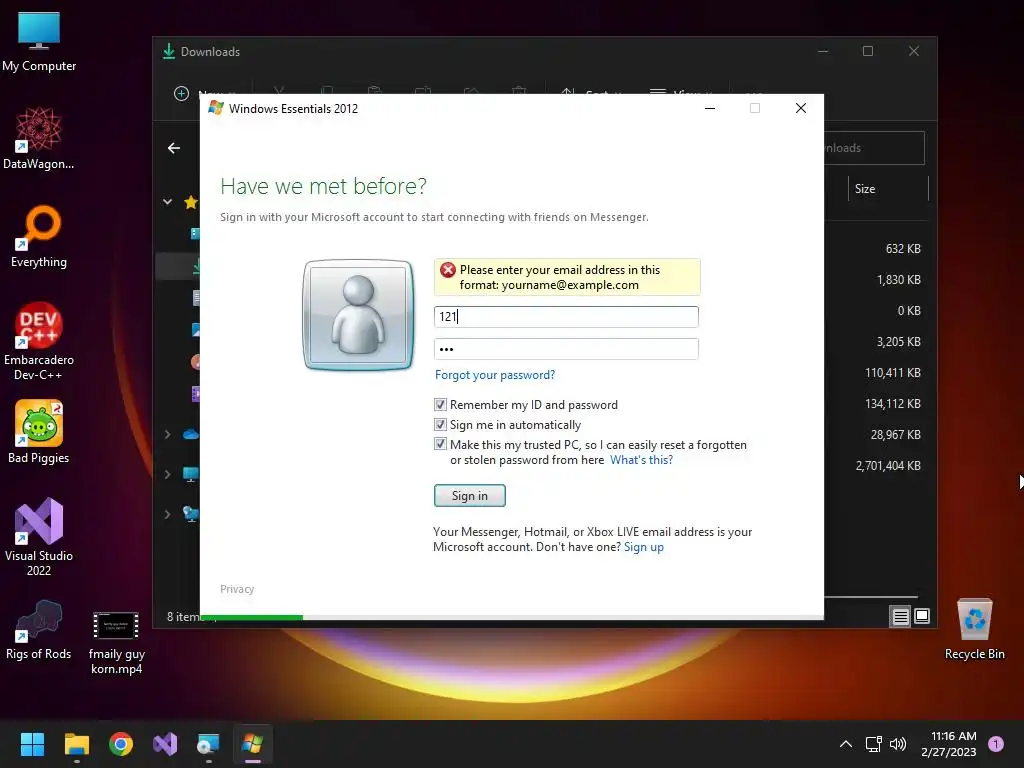Viewport: 1024px width, 768px height.
Task: Launch Everything search desktop shortcut
Action: pos(39,237)
